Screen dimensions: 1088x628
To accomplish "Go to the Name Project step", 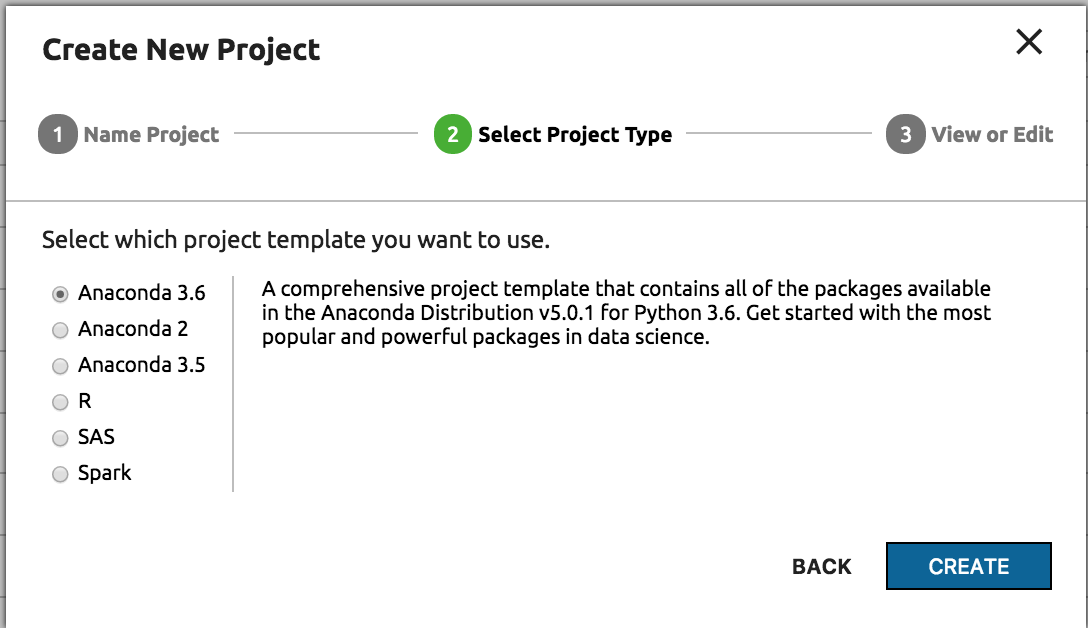I will 151,135.
